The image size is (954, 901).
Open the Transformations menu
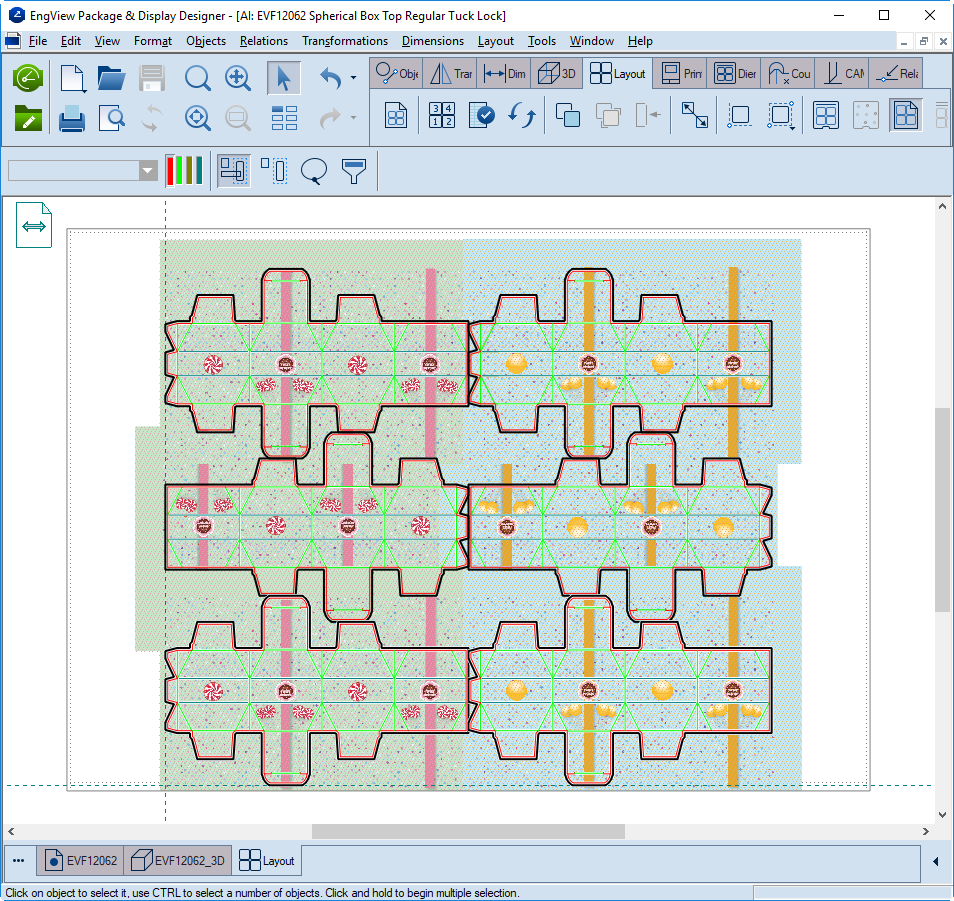pyautogui.click(x=344, y=41)
